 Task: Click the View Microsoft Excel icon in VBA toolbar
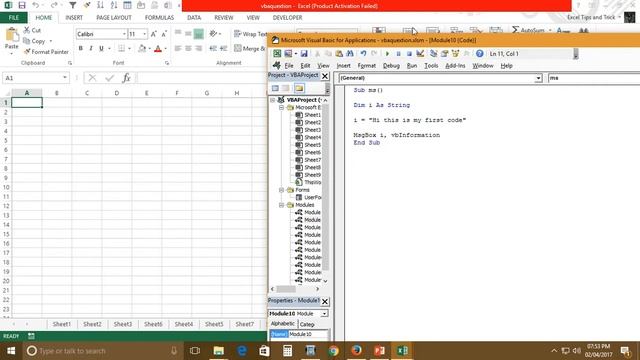coord(277,53)
